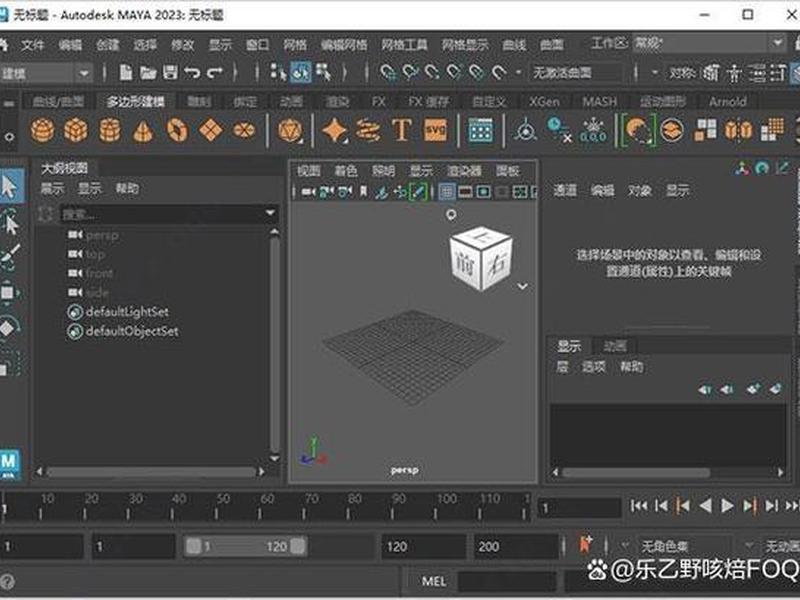Select the rotate tool in toolbox
This screenshot has width=800, height=600.
(10, 327)
